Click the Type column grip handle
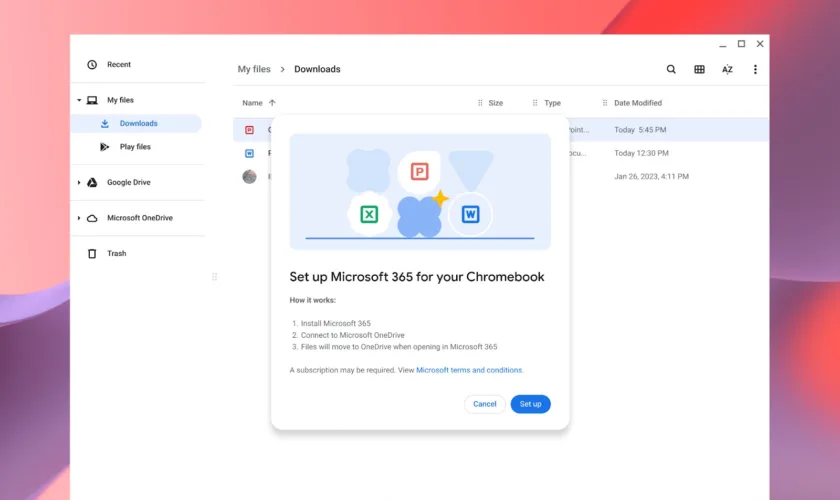 tap(535, 103)
